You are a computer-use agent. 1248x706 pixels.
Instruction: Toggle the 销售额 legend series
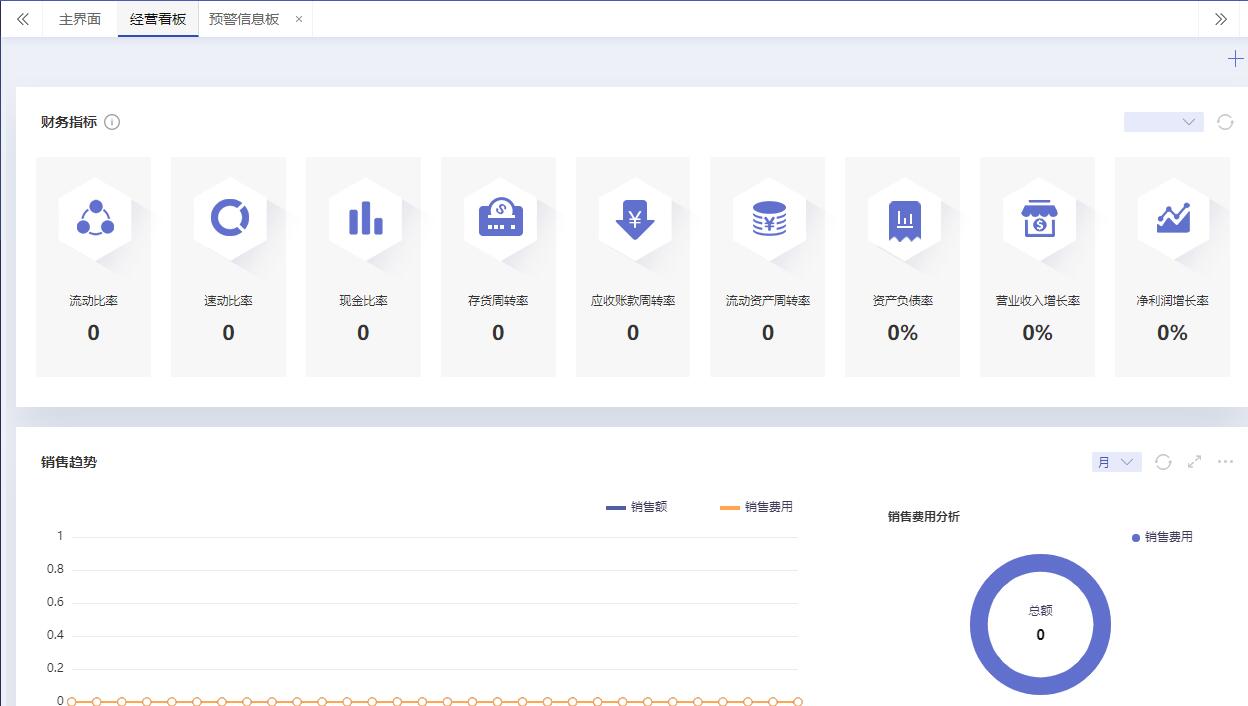click(x=637, y=507)
